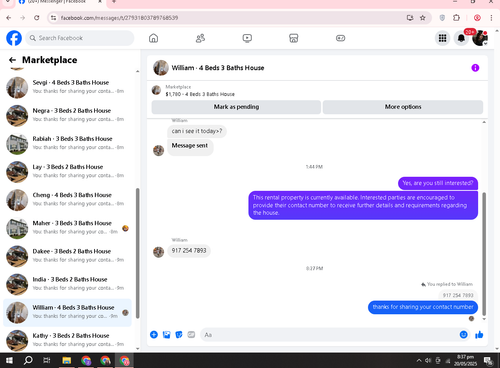Click the Mark as pending button
This screenshot has width=500, height=368.
coord(236,107)
